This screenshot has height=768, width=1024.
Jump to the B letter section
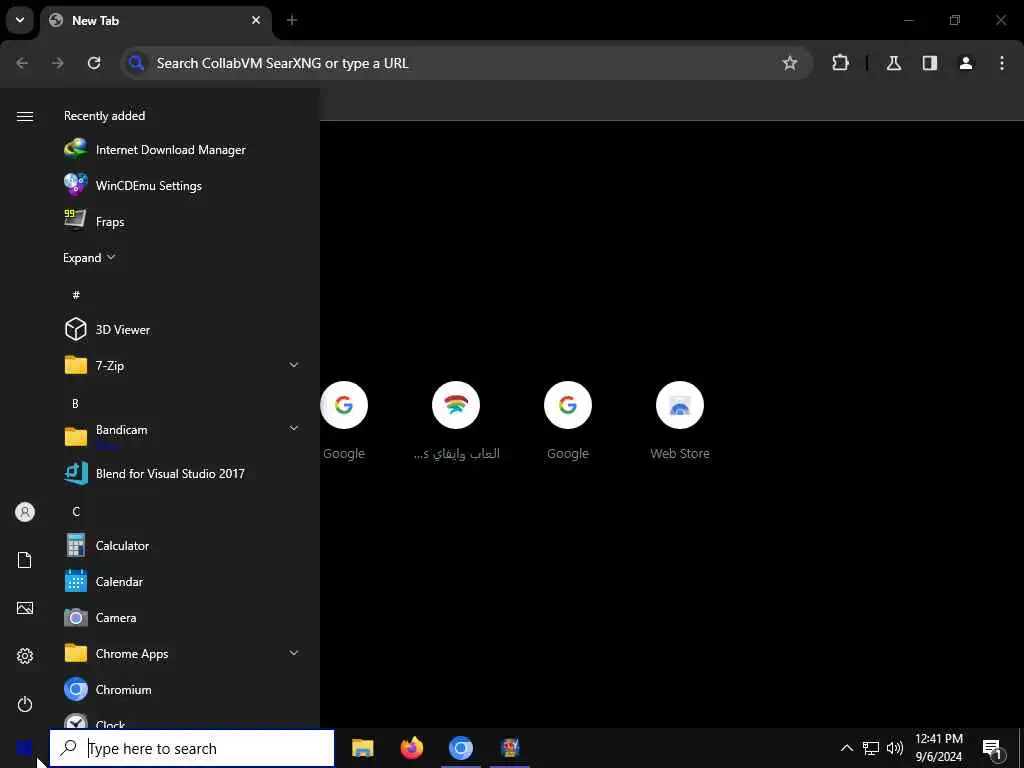[x=75, y=403]
